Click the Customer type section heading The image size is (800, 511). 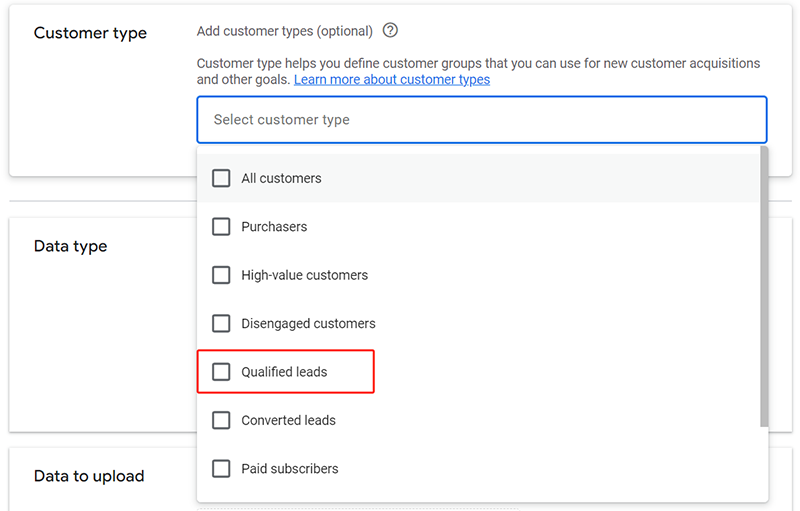pos(90,33)
